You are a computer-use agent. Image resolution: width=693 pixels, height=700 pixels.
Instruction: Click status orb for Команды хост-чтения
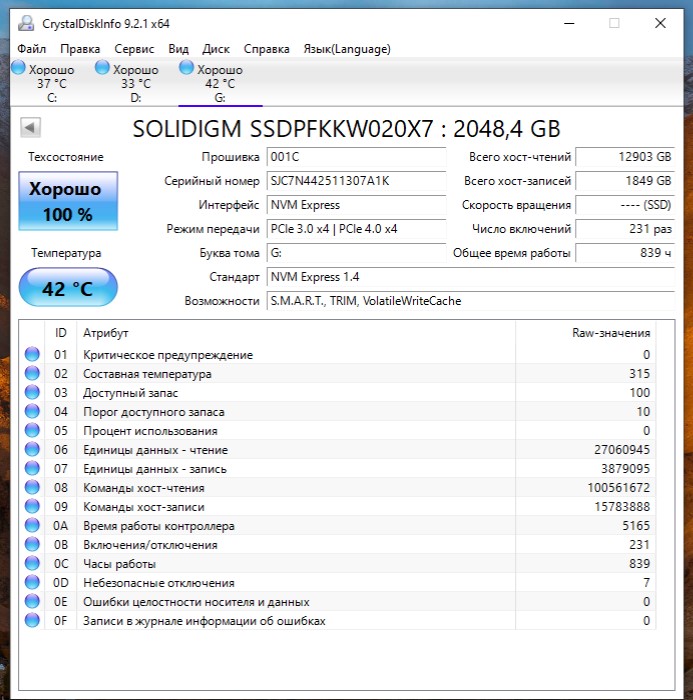click(x=32, y=487)
